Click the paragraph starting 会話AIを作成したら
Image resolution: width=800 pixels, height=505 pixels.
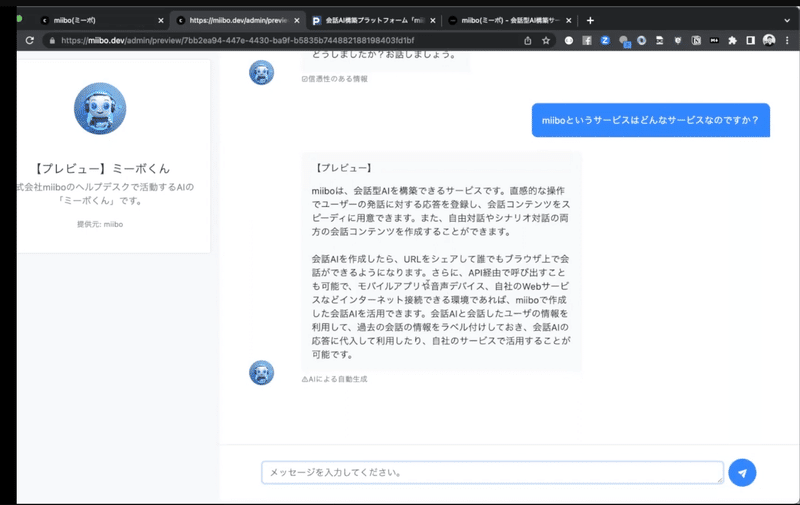click(441, 307)
